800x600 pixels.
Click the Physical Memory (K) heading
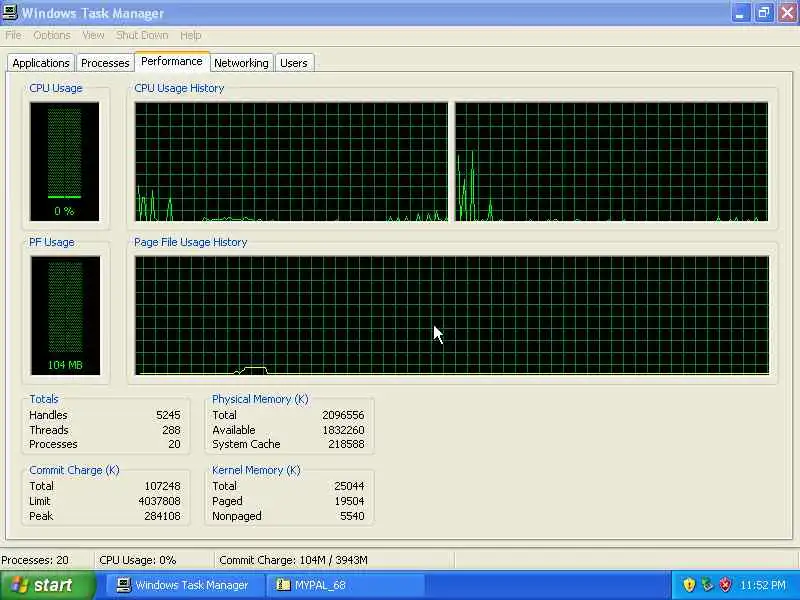tap(260, 398)
